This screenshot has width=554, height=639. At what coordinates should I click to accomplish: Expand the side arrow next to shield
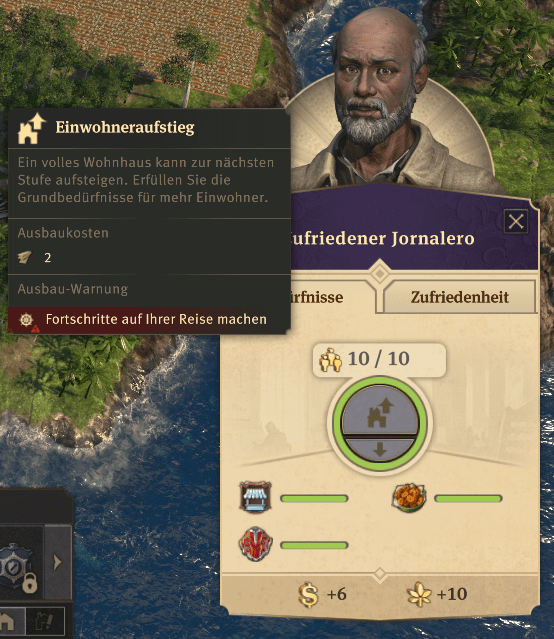[57, 562]
